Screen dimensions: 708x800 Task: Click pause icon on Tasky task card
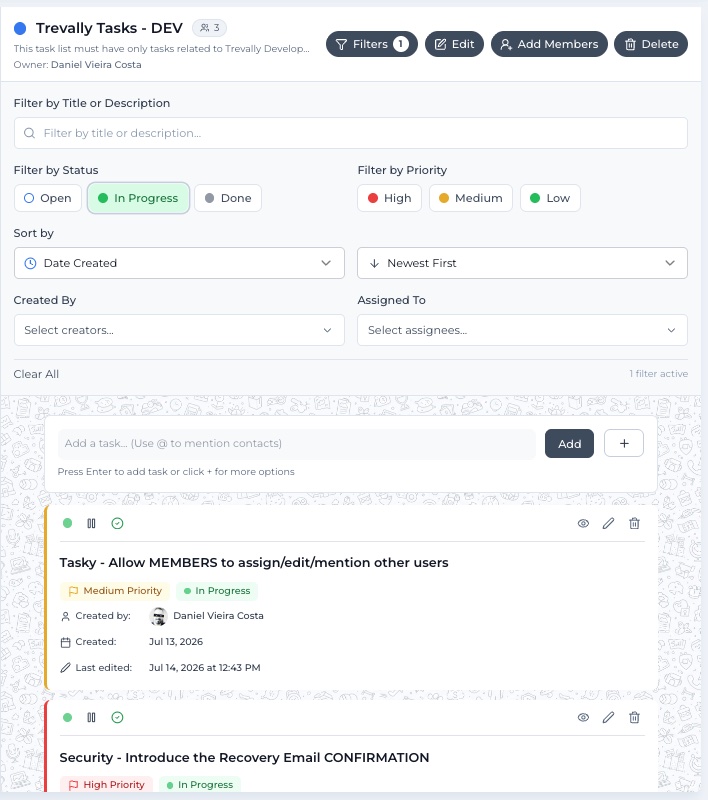coord(91,523)
